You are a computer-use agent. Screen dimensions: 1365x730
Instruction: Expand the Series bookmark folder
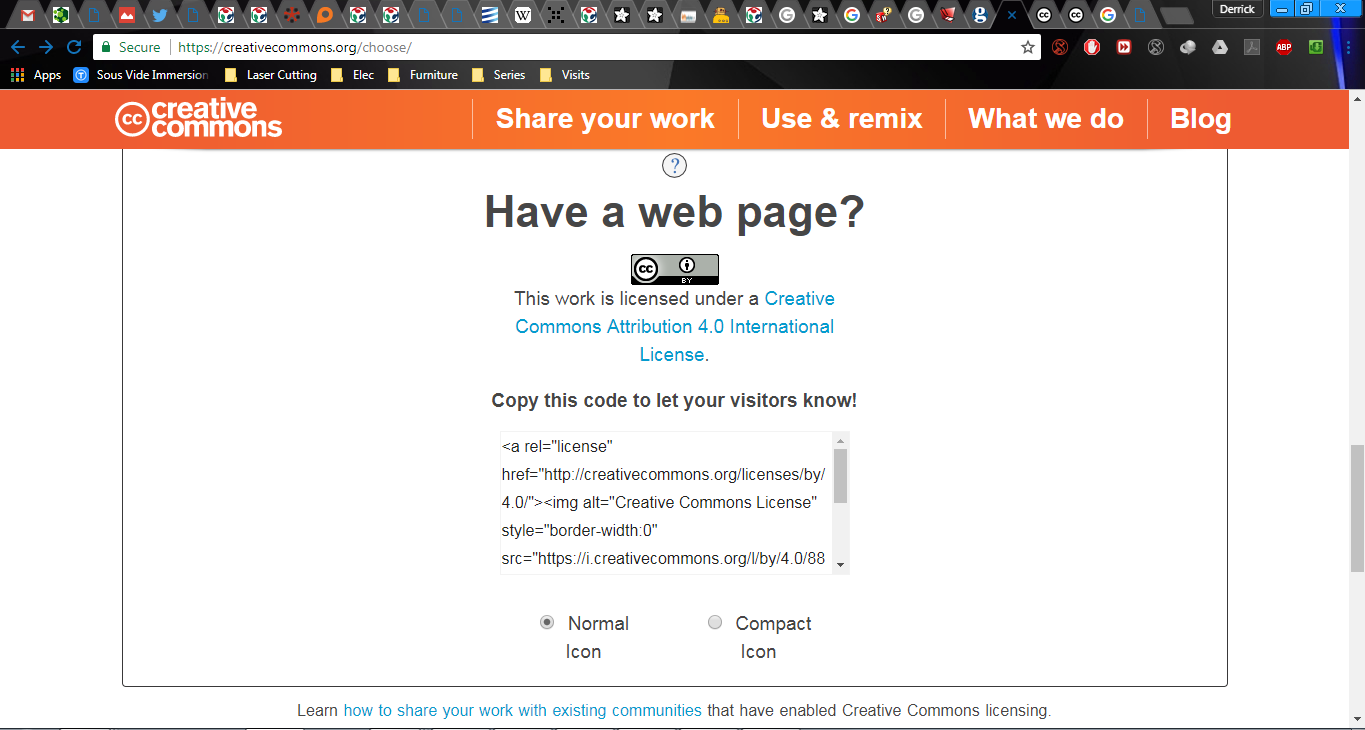click(498, 75)
